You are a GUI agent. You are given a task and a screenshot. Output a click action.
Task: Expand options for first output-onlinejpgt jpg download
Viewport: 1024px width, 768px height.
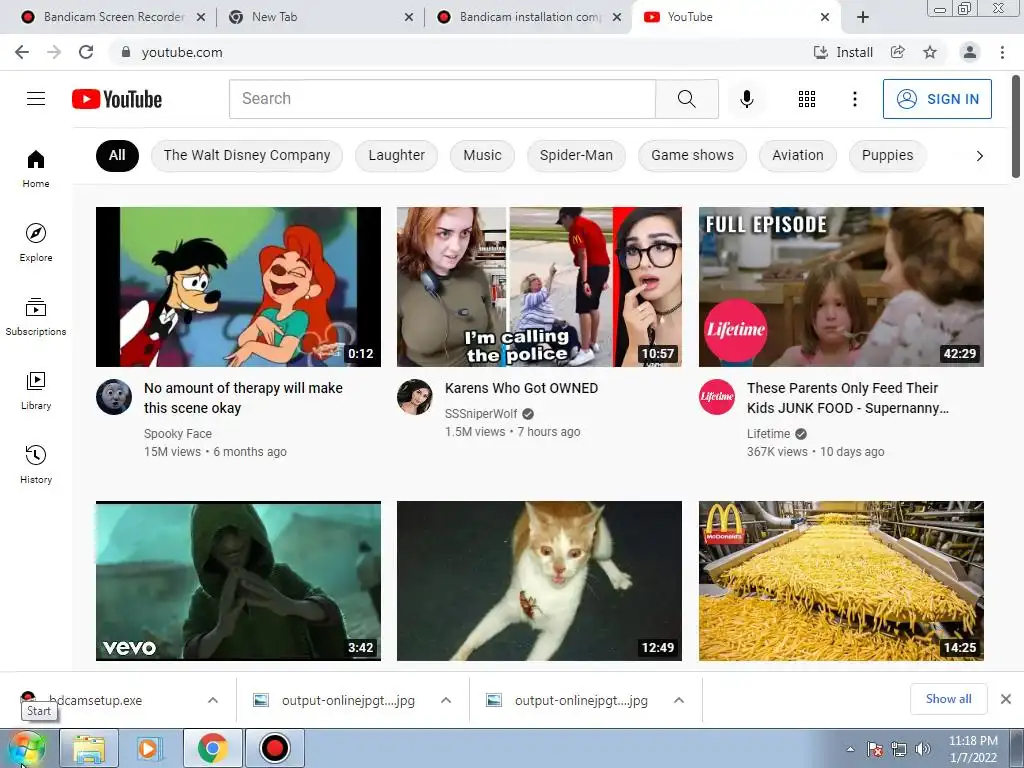pyautogui.click(x=446, y=700)
